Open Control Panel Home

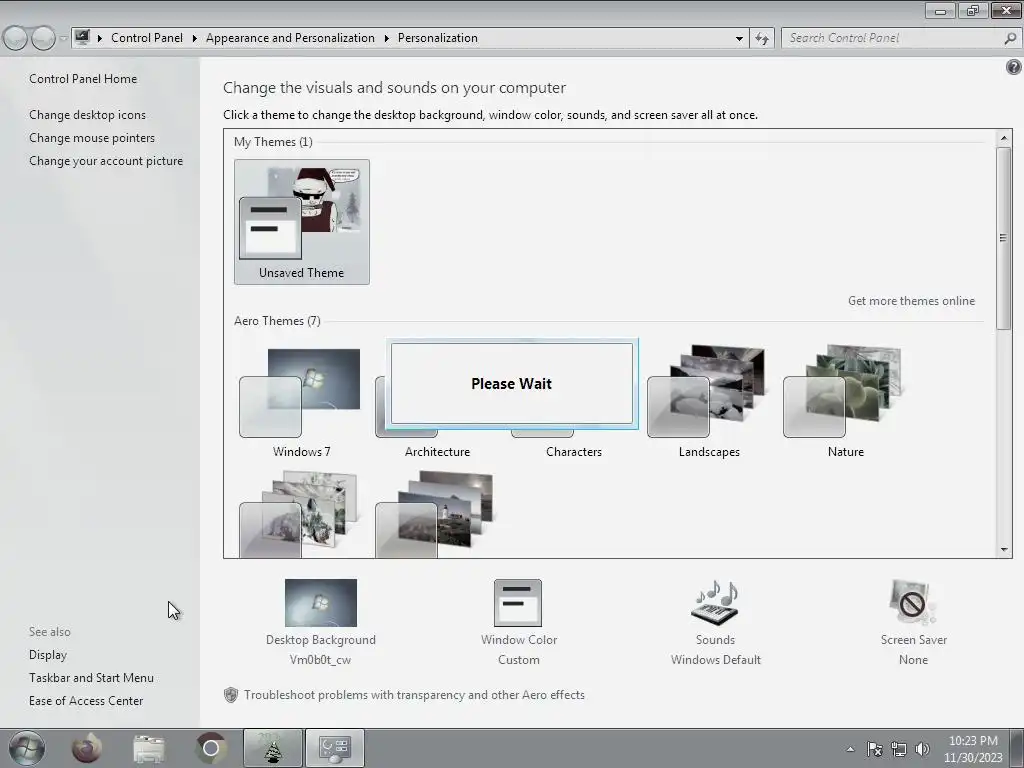[83, 79]
